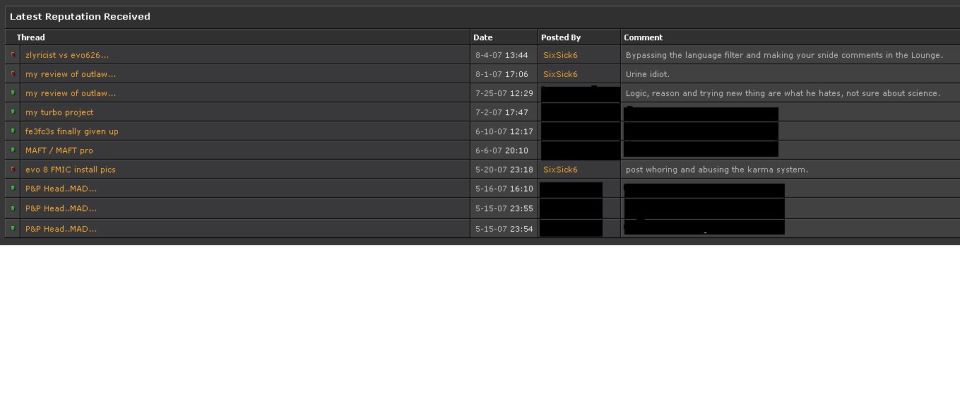
Task: Click green reputation icon beside 'MAFT / MAFT pro'
Action: pos(13,150)
